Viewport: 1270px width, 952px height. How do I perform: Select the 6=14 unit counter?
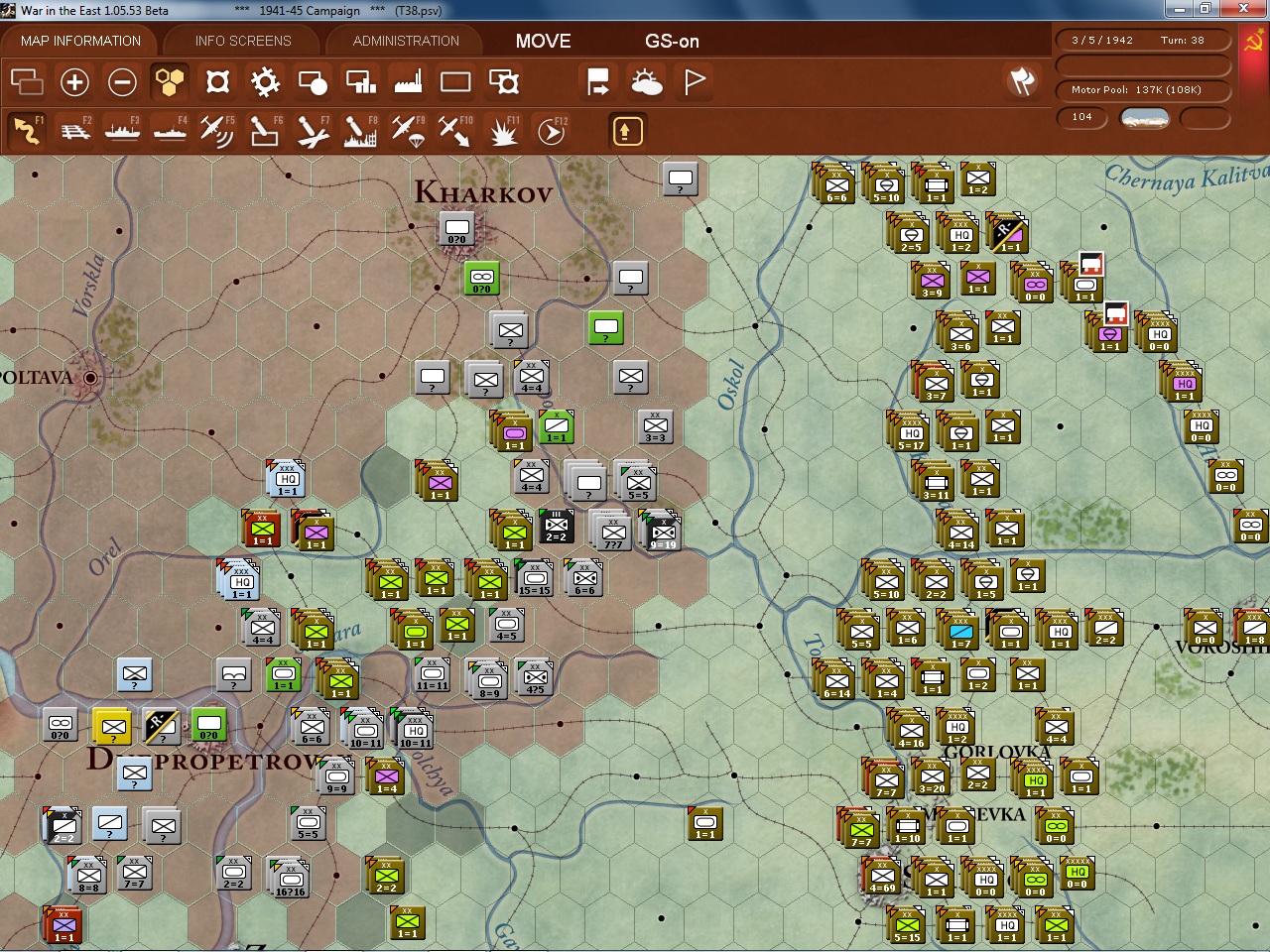[836, 679]
